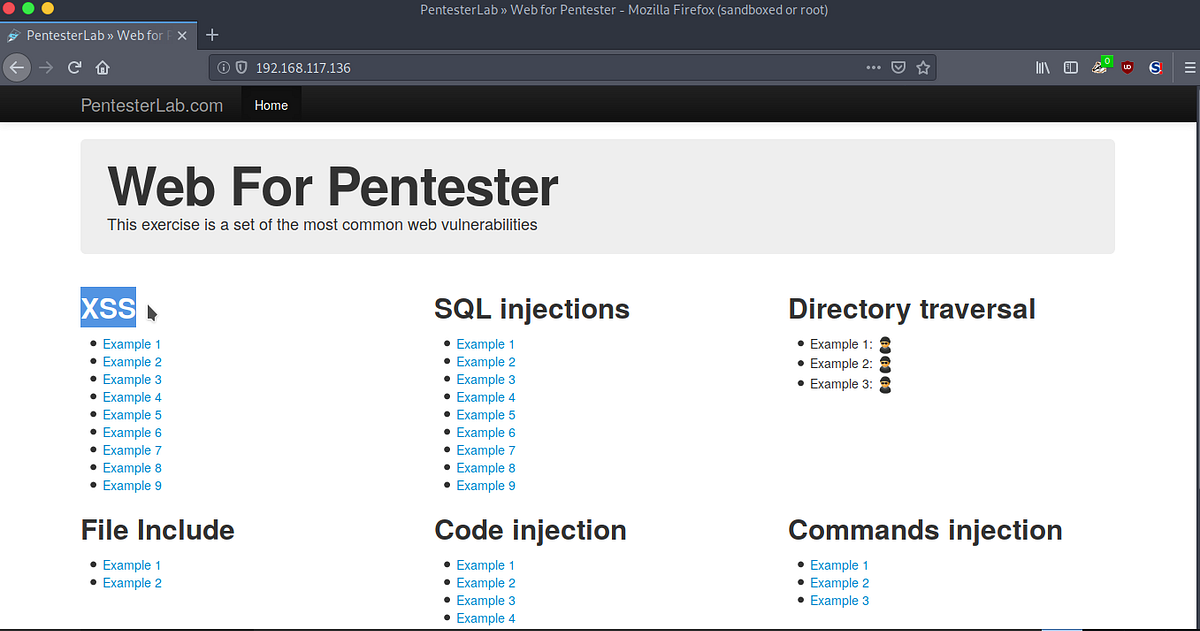This screenshot has height=631, width=1200.
Task: Click the S! extension icon
Action: click(x=1155, y=67)
